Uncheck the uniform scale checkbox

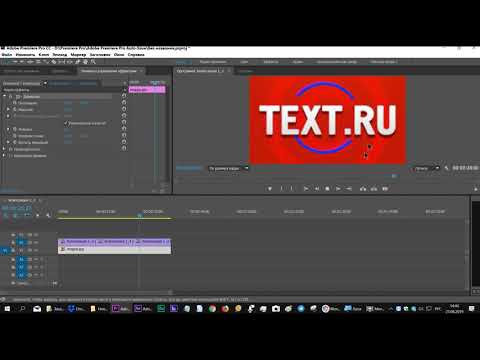point(66,123)
